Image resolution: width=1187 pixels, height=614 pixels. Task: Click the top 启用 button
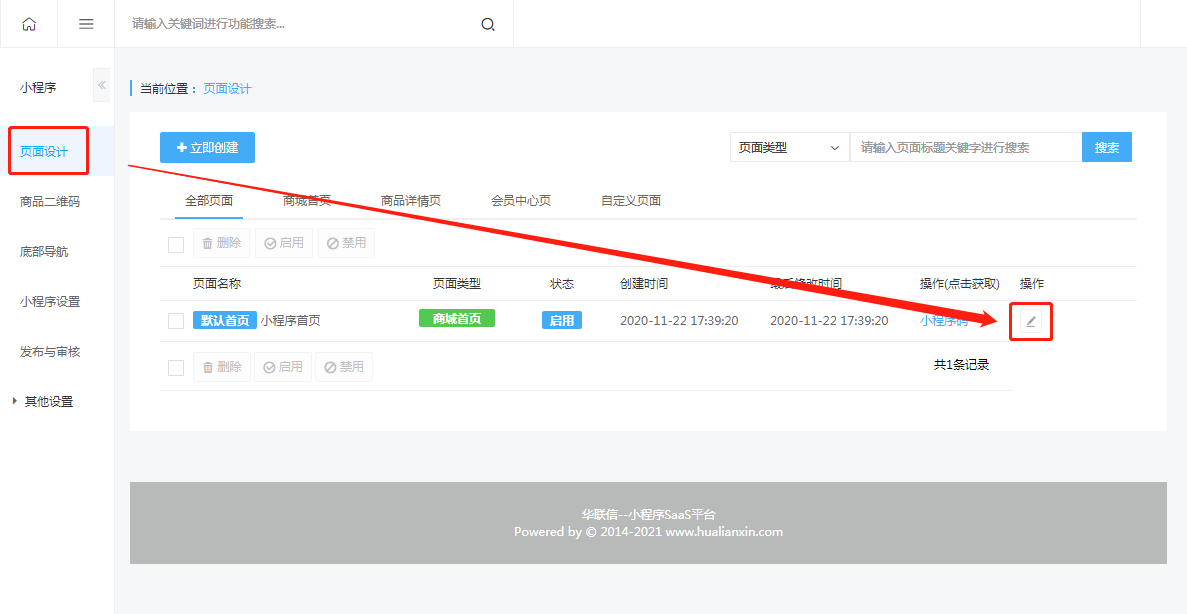(284, 243)
